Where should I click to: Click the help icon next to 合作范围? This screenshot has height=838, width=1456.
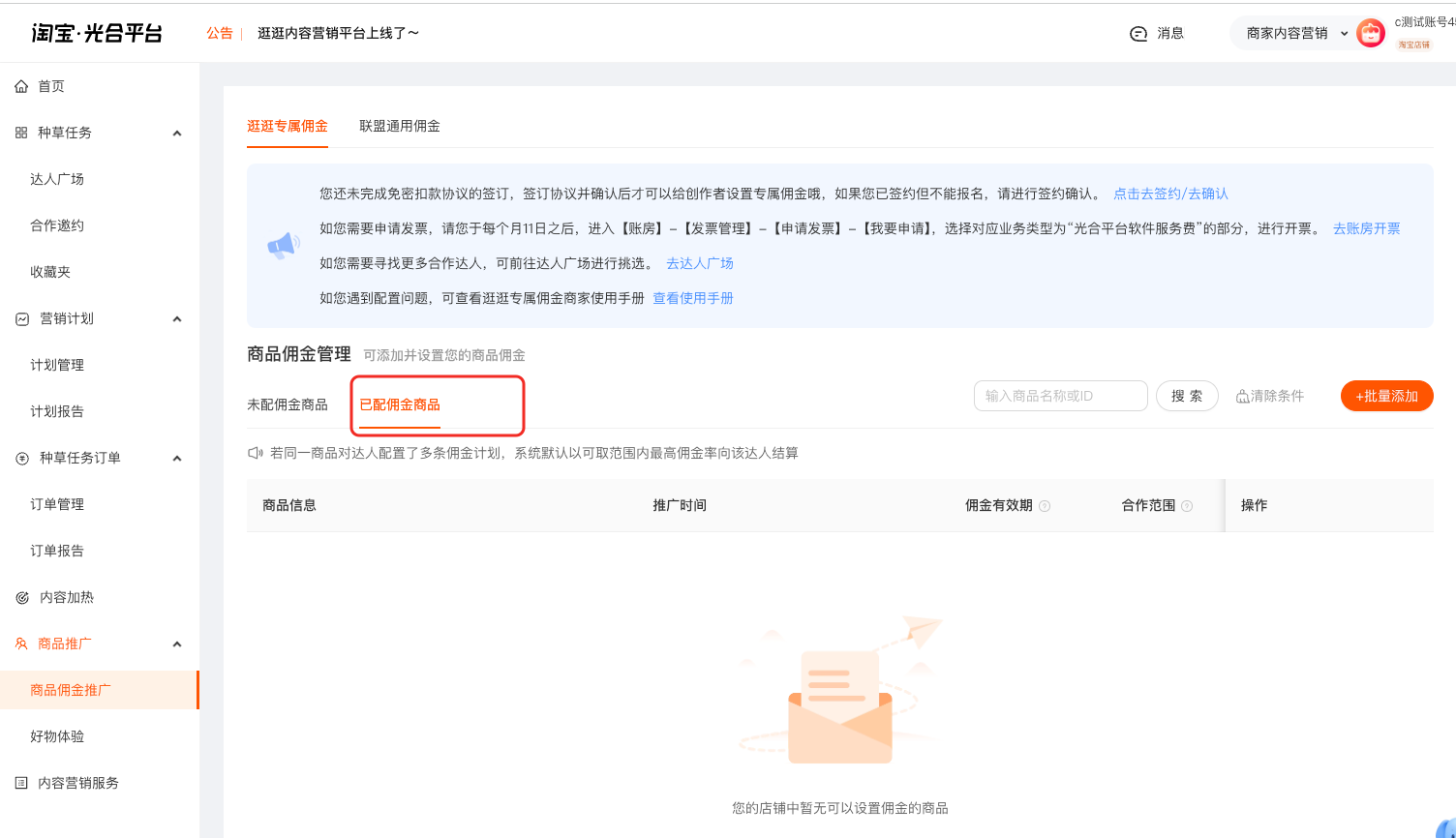click(x=1187, y=506)
